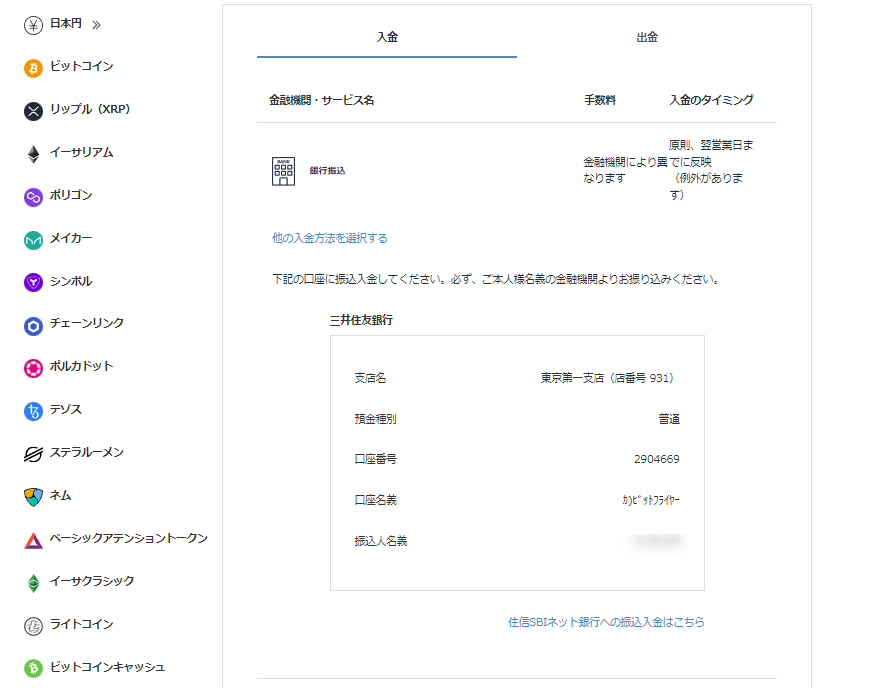Choose ベーシックアテンショントークン from the sidebar
Viewport: 884px width, 688px height.
coord(128,539)
